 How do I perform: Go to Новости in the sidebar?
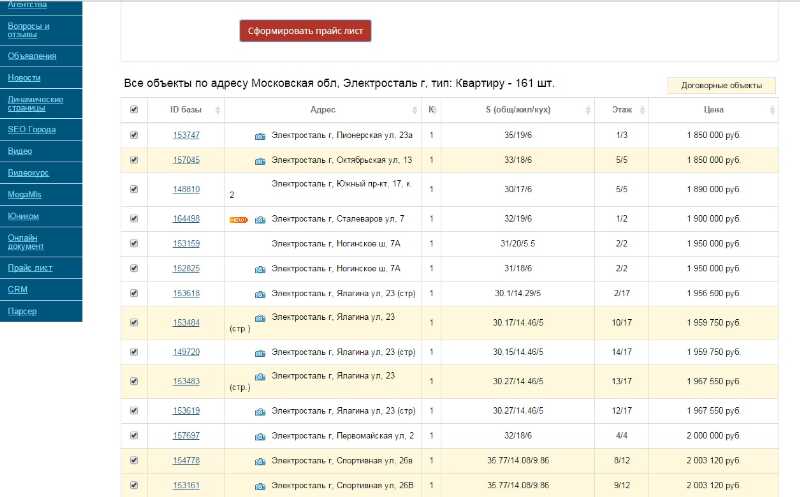point(24,78)
